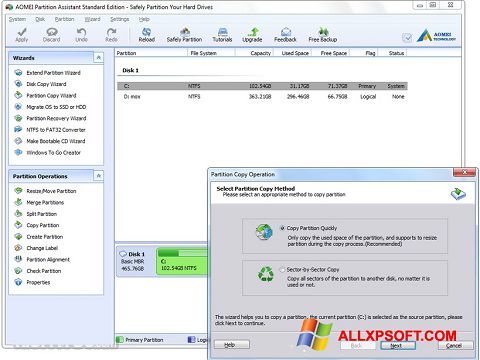Click the AOMEI Technology logo
480x360 pixels.
pyautogui.click(x=436, y=36)
